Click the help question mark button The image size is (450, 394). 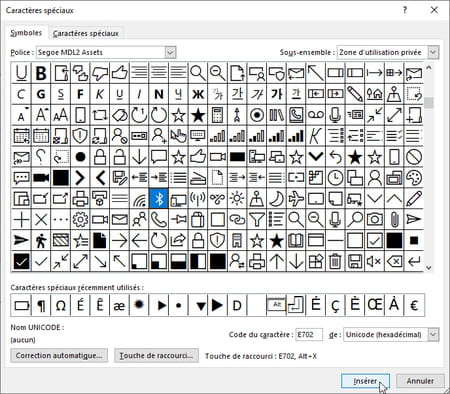pyautogui.click(x=405, y=10)
